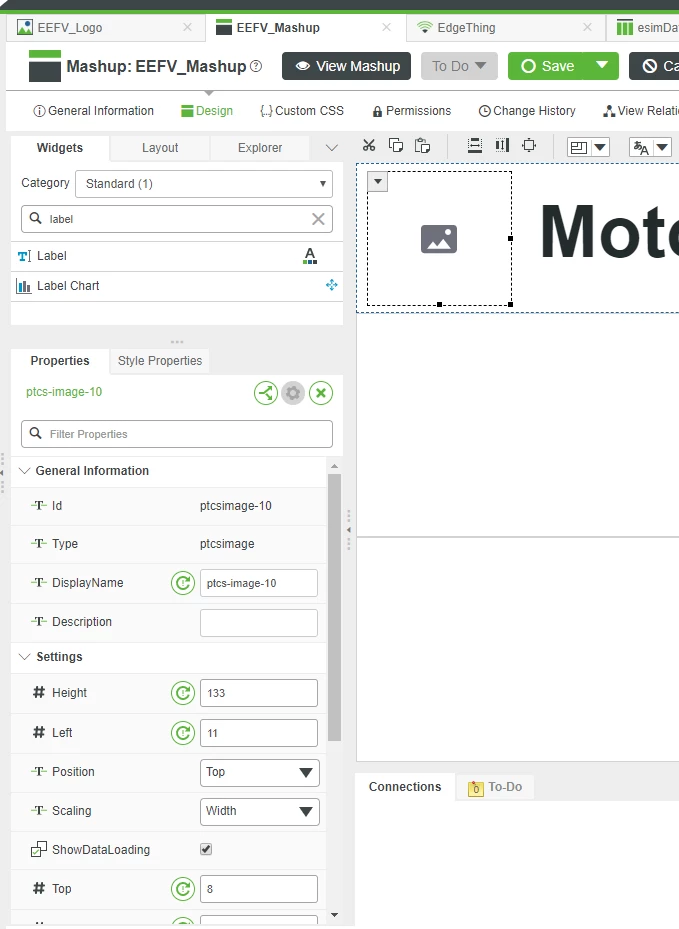679x929 pixels.
Task: Select the Connections tab
Action: (405, 787)
